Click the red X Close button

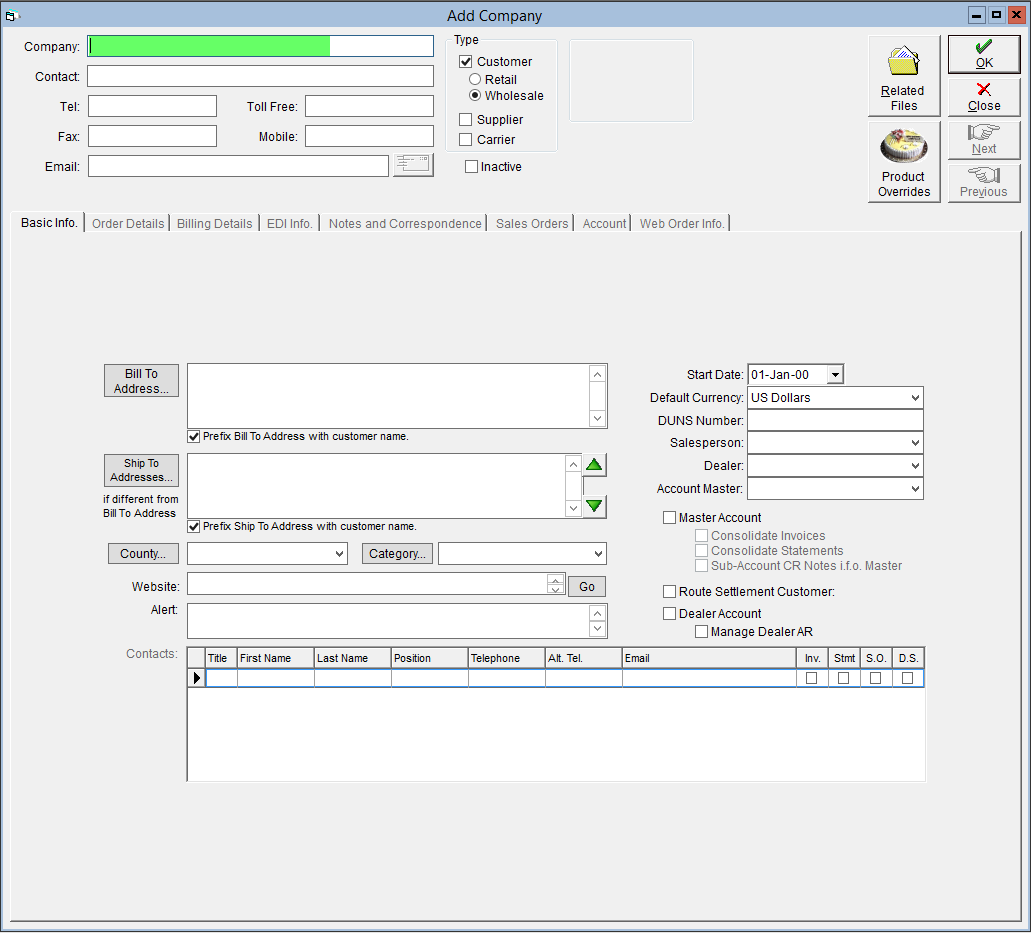coord(984,97)
